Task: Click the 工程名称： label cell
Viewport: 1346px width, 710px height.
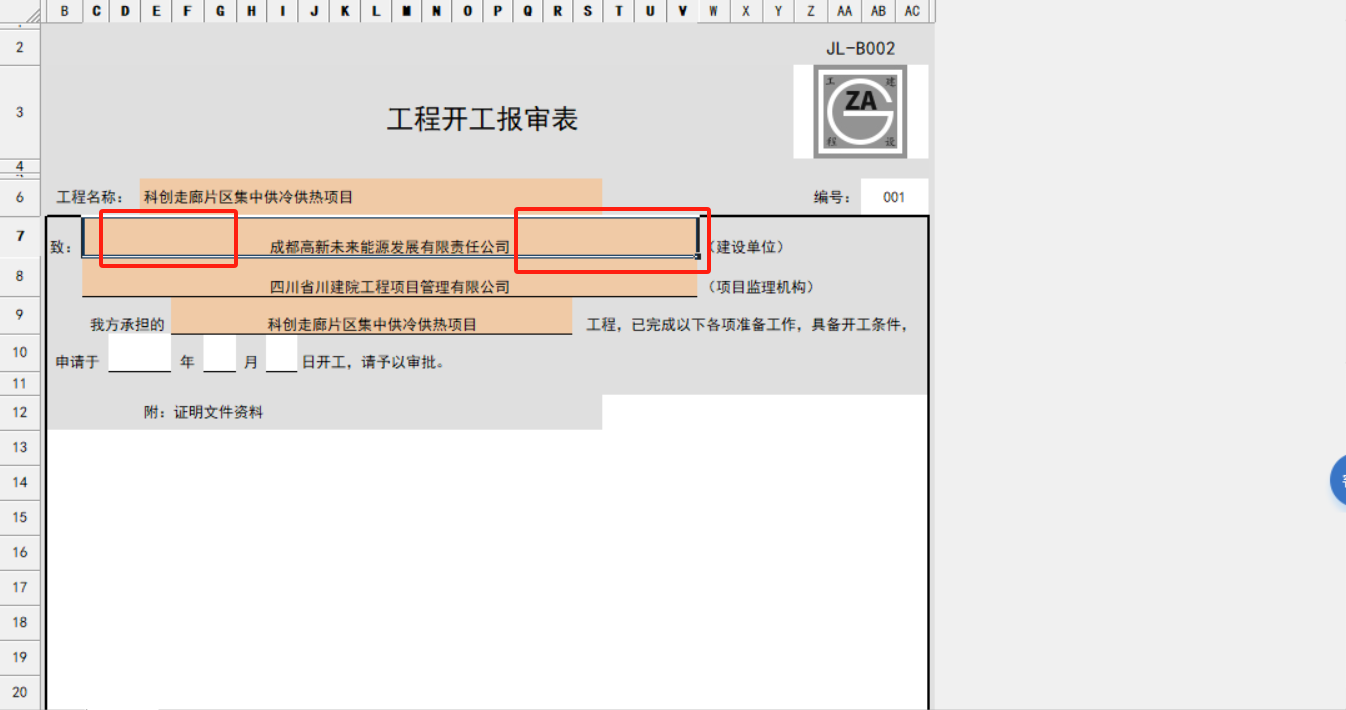Action: 90,197
